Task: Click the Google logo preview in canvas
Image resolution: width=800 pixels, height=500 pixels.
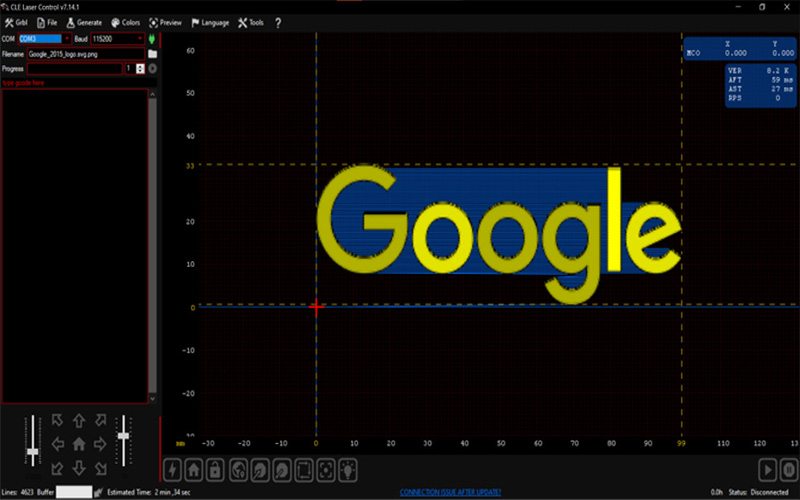Action: coord(499,234)
